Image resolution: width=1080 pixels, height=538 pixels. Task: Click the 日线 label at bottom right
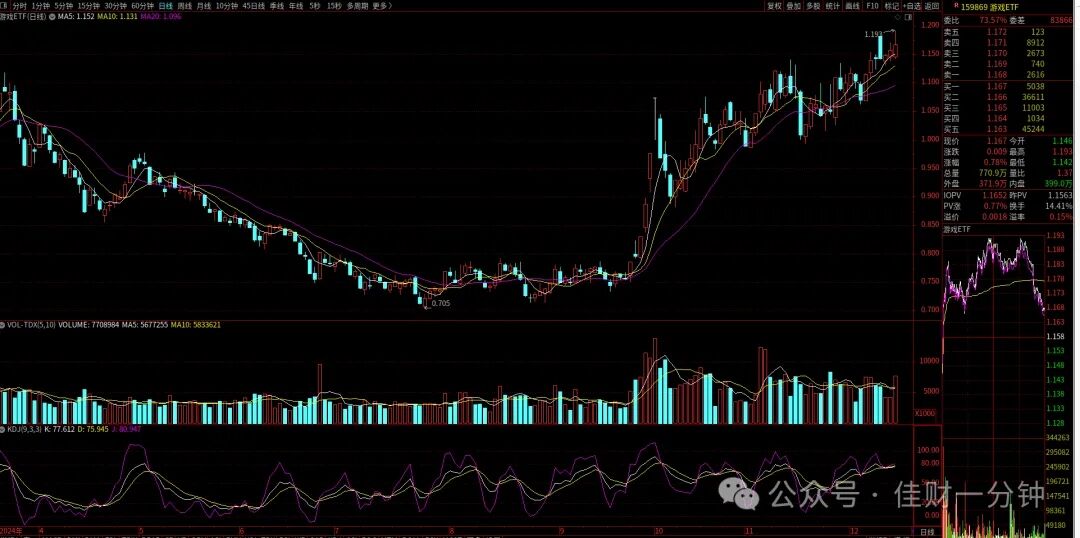(x=928, y=532)
